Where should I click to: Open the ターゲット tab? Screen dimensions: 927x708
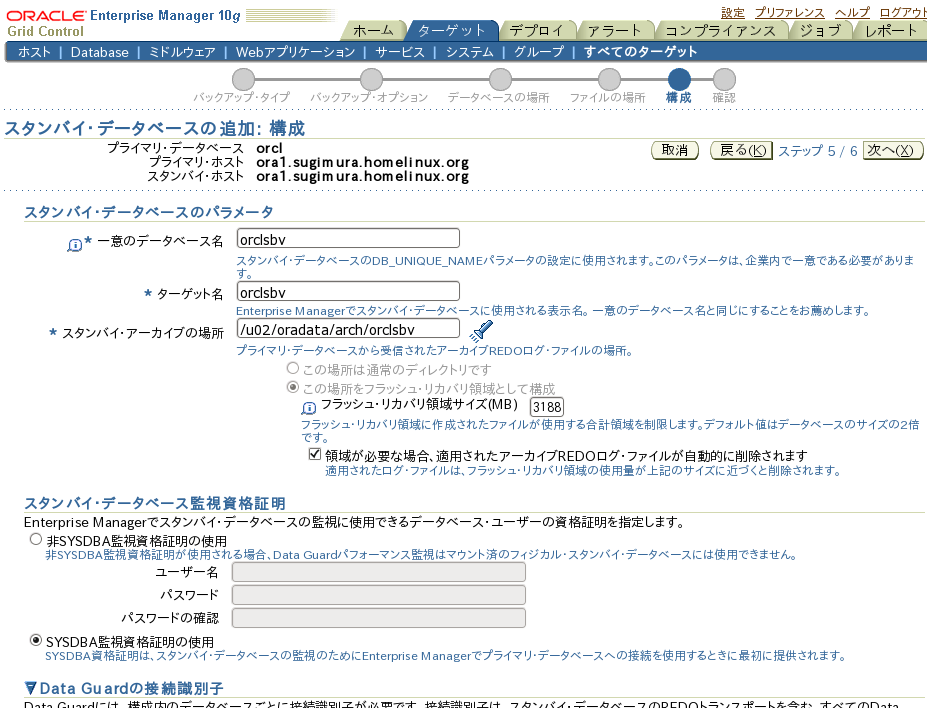pyautogui.click(x=452, y=31)
